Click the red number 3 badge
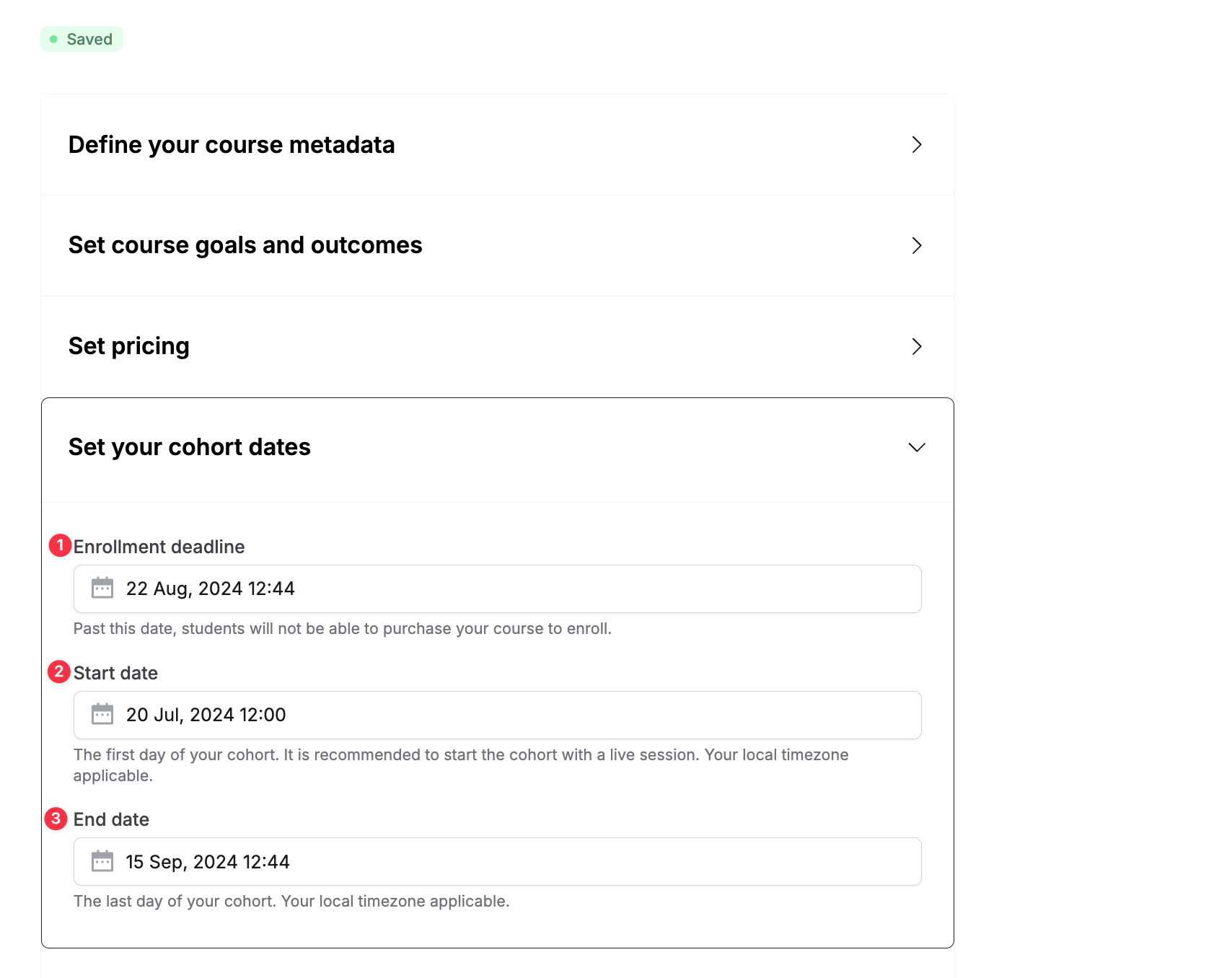This screenshot has width=1232, height=978. click(x=56, y=819)
